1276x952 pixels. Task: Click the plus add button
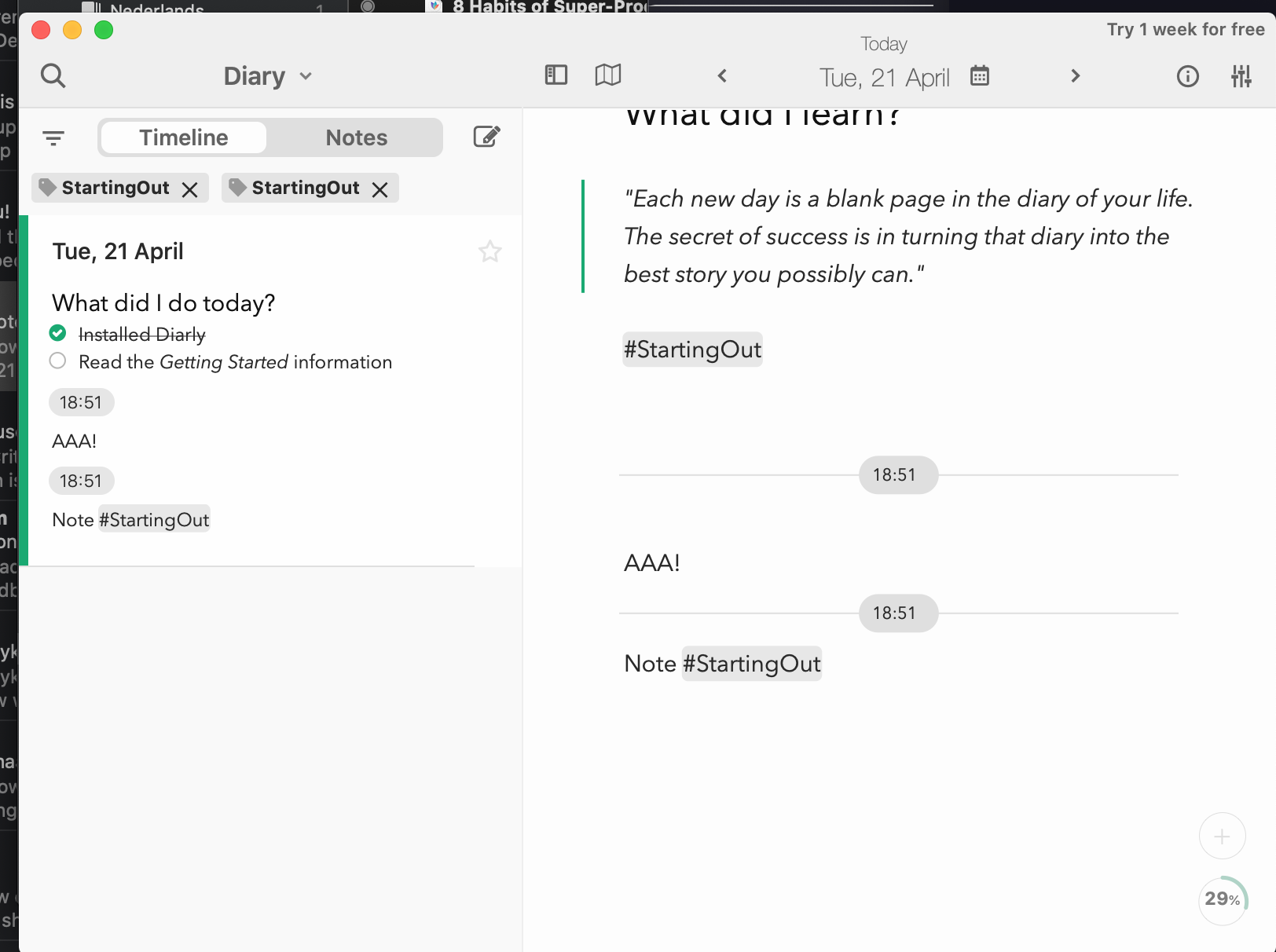click(1223, 837)
